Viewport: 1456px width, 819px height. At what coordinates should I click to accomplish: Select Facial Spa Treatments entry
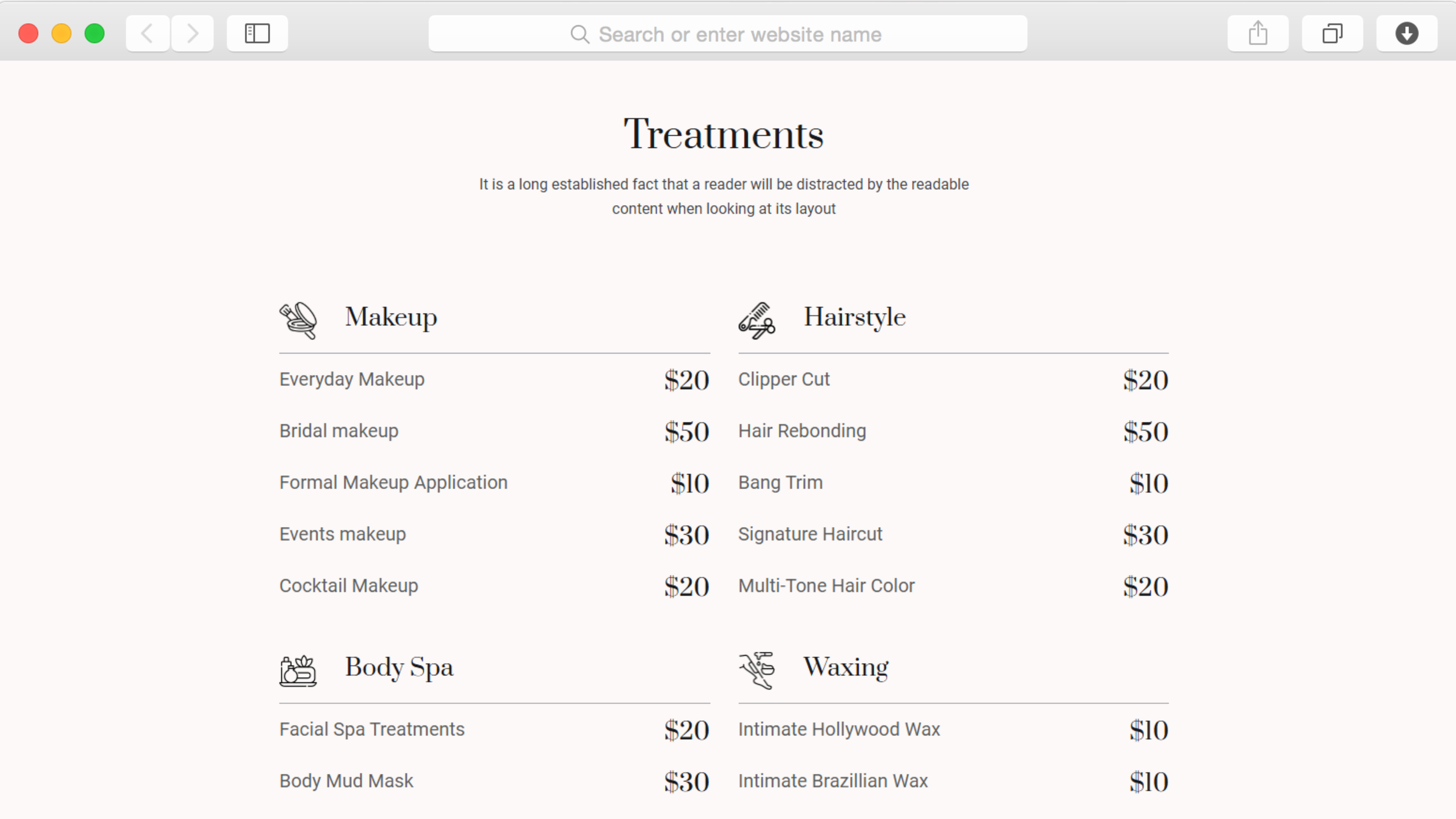(x=371, y=729)
